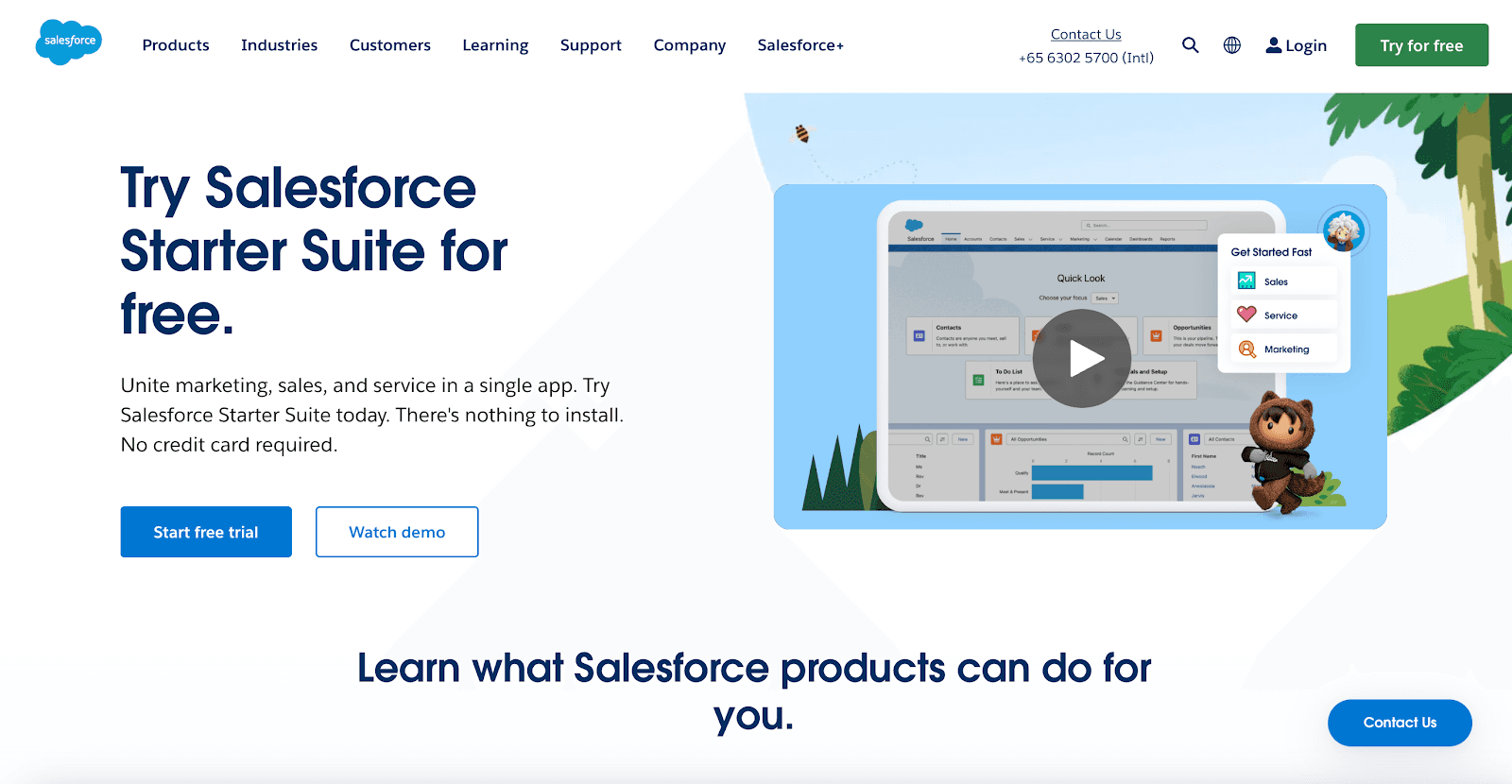
Task: Click the Contact Us header link
Action: [x=1086, y=34]
